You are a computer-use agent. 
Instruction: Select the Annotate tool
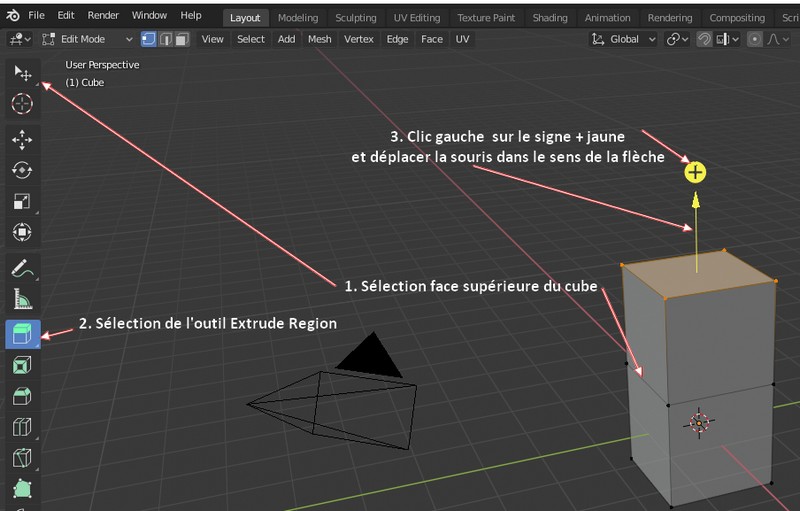click(22, 268)
